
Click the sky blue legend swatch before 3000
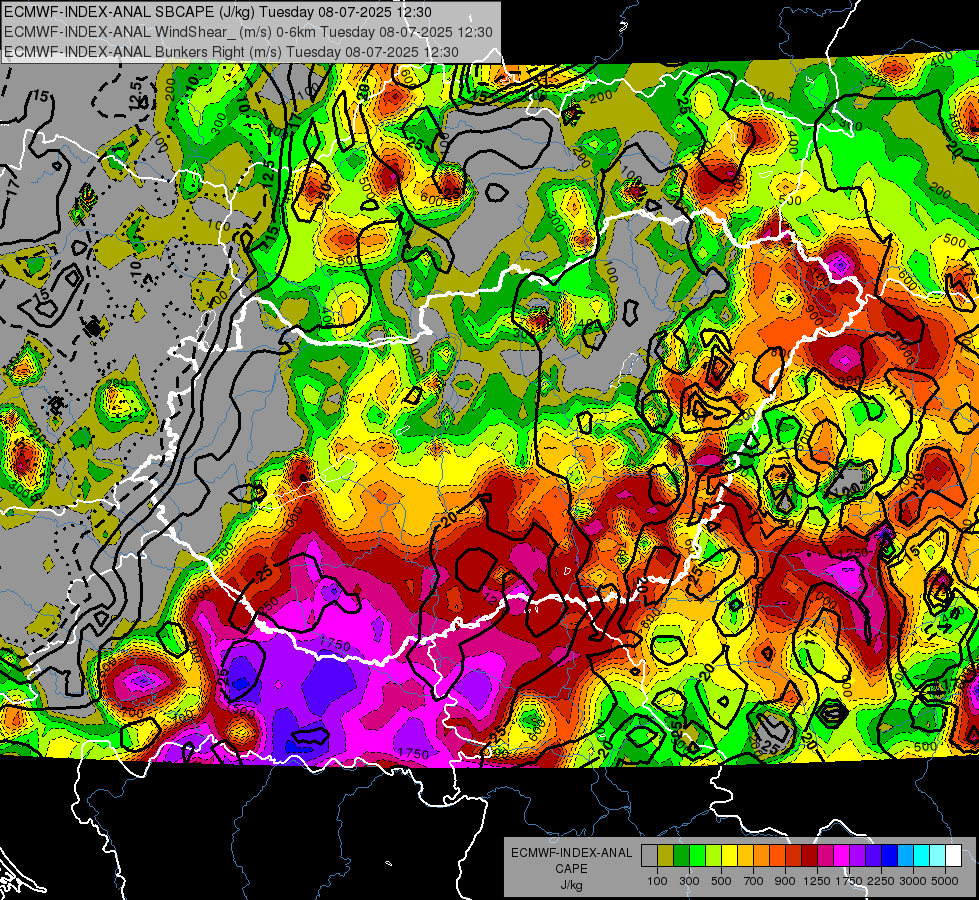906,856
